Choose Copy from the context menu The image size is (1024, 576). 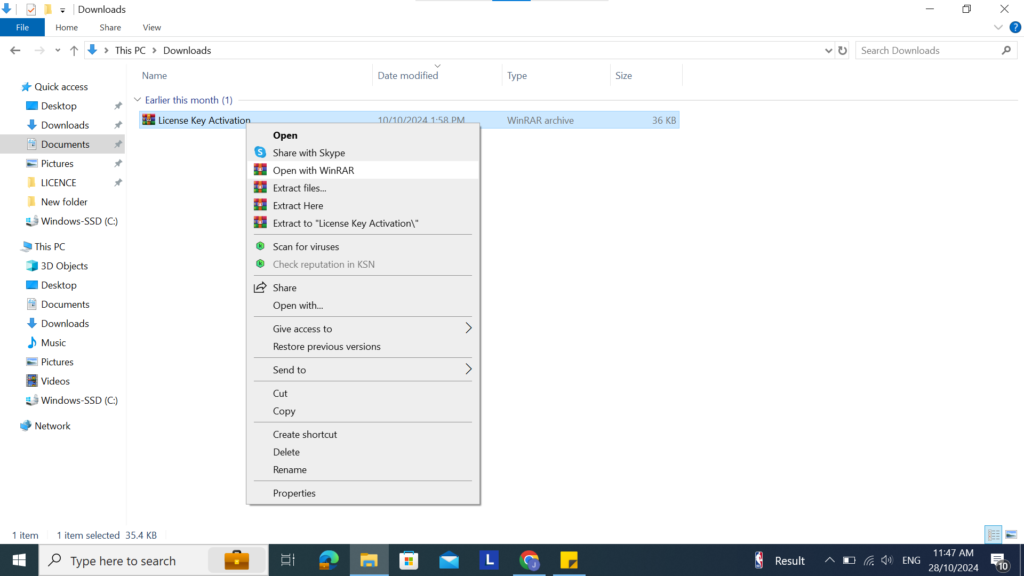point(363,411)
